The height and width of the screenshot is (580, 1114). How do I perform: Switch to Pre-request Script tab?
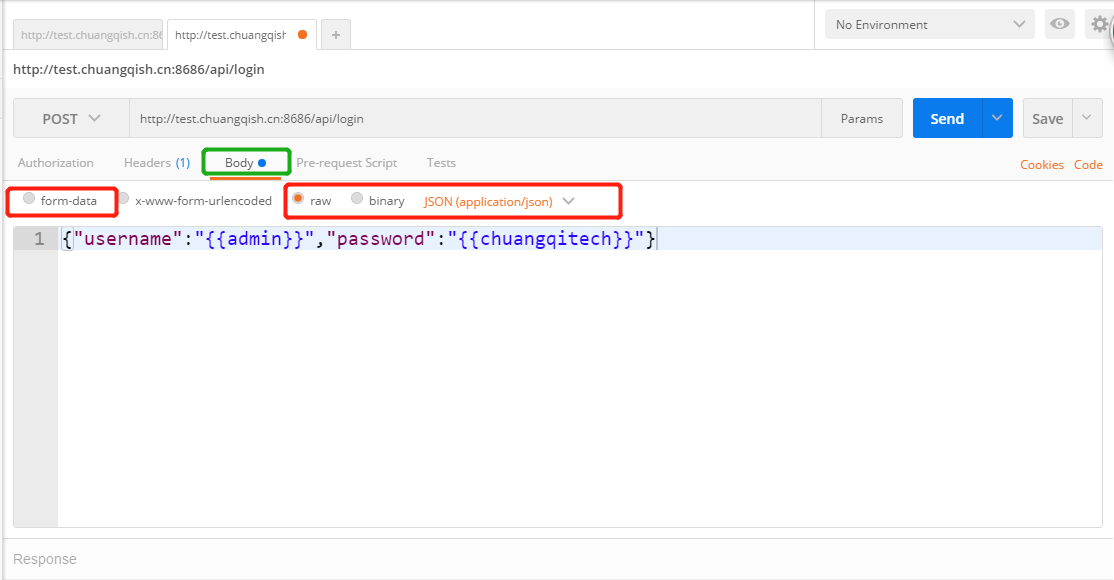tap(347, 163)
